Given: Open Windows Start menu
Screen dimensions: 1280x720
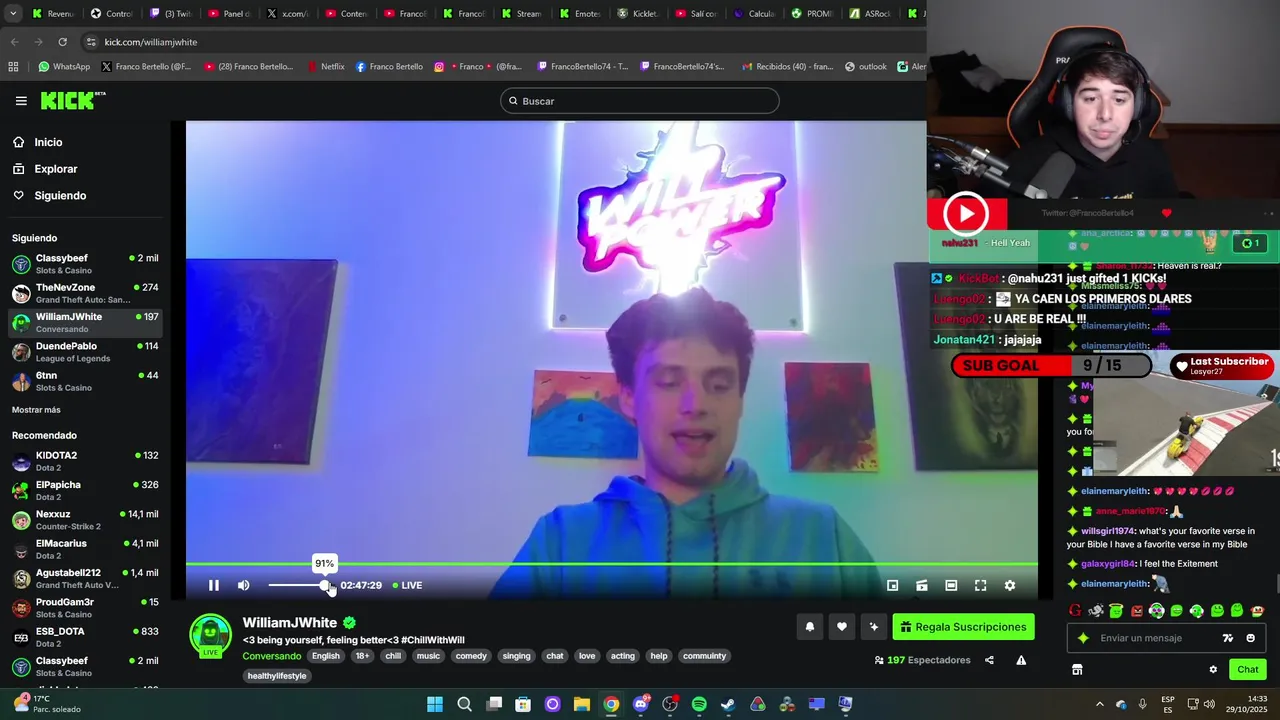Looking at the screenshot, I should pyautogui.click(x=435, y=704).
